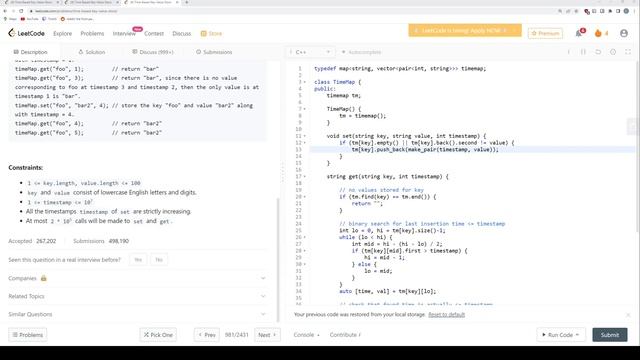Submit the solution

(x=610, y=335)
